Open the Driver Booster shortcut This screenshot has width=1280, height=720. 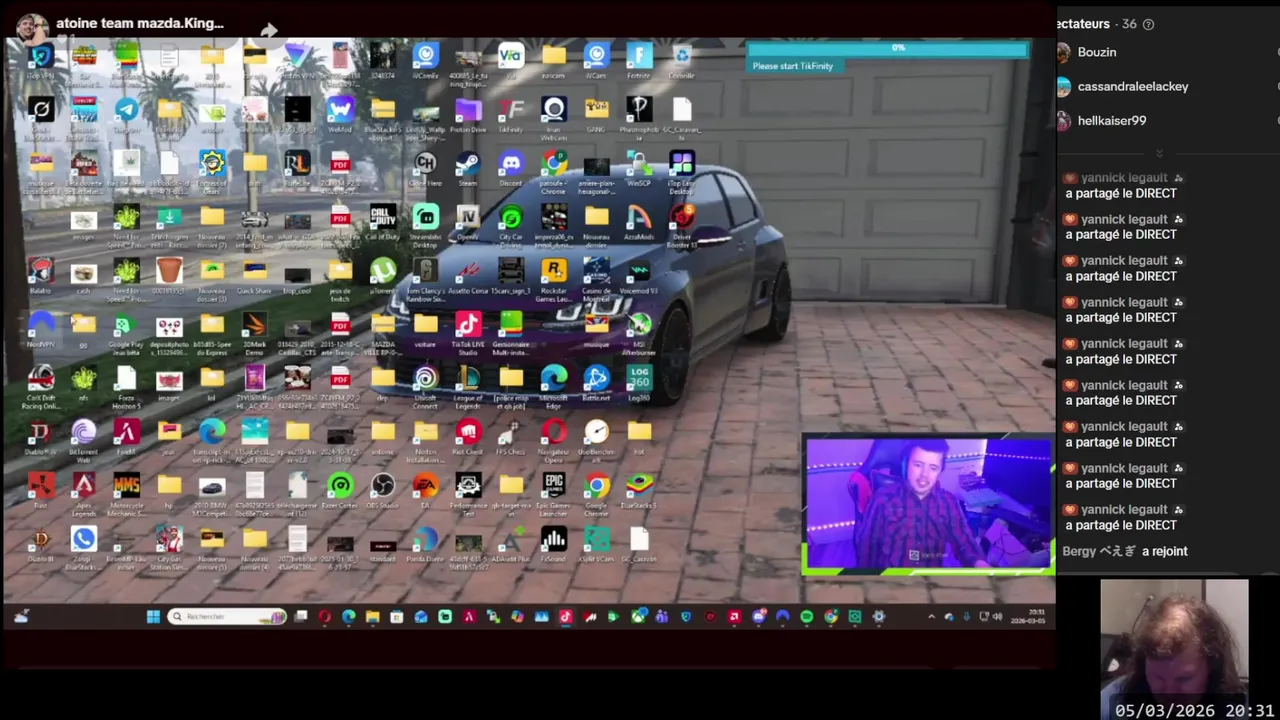click(x=682, y=223)
